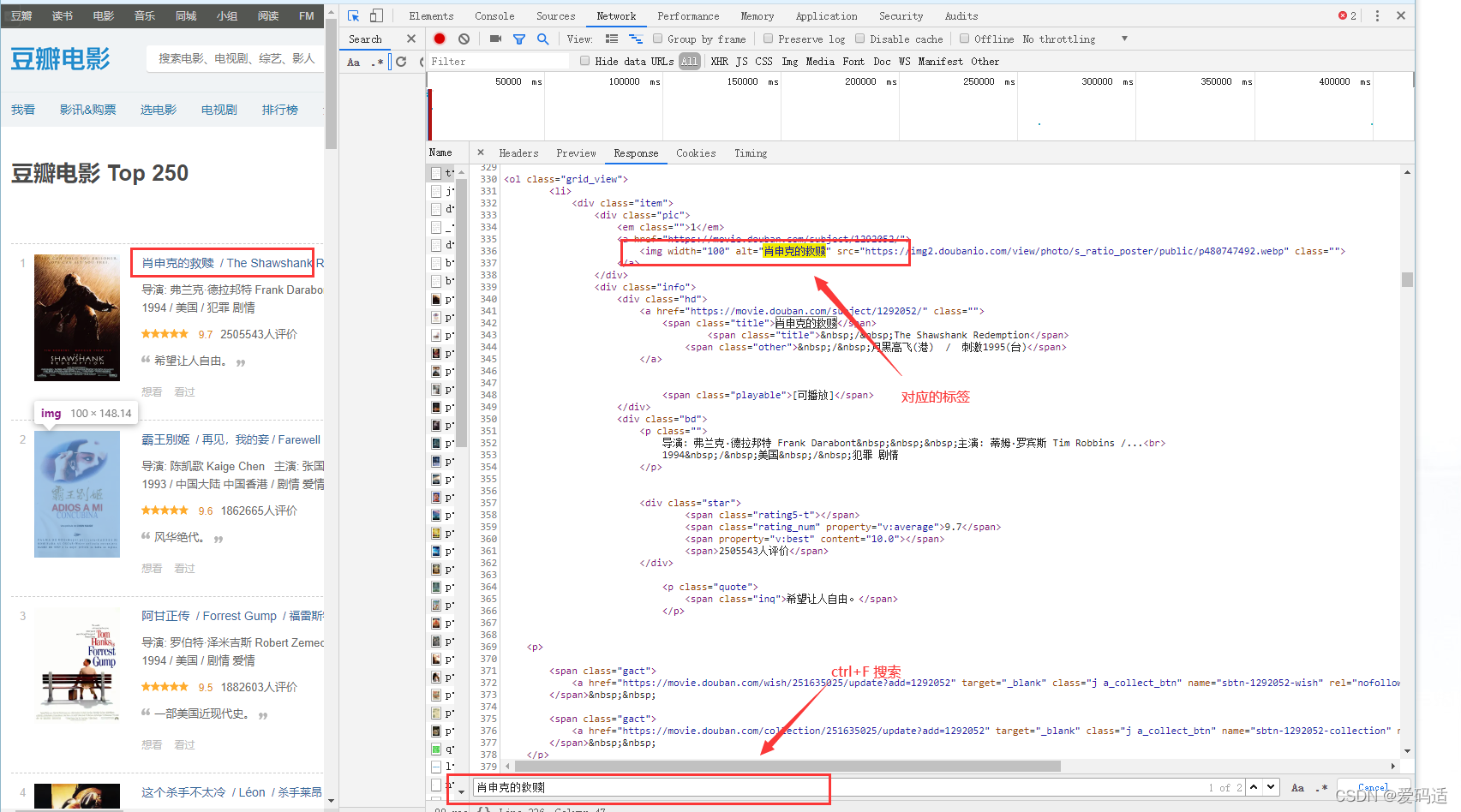This screenshot has height=812, width=1461.
Task: Pretty print response with braces icon
Action: pos(483,809)
